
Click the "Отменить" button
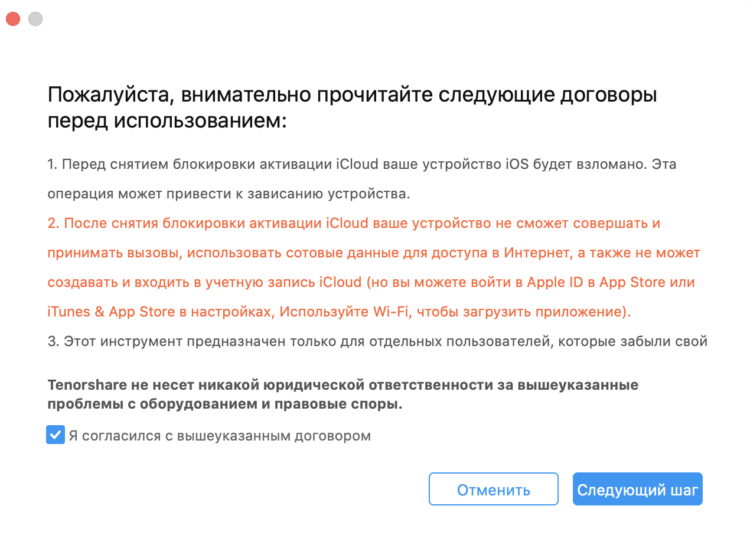(x=493, y=489)
